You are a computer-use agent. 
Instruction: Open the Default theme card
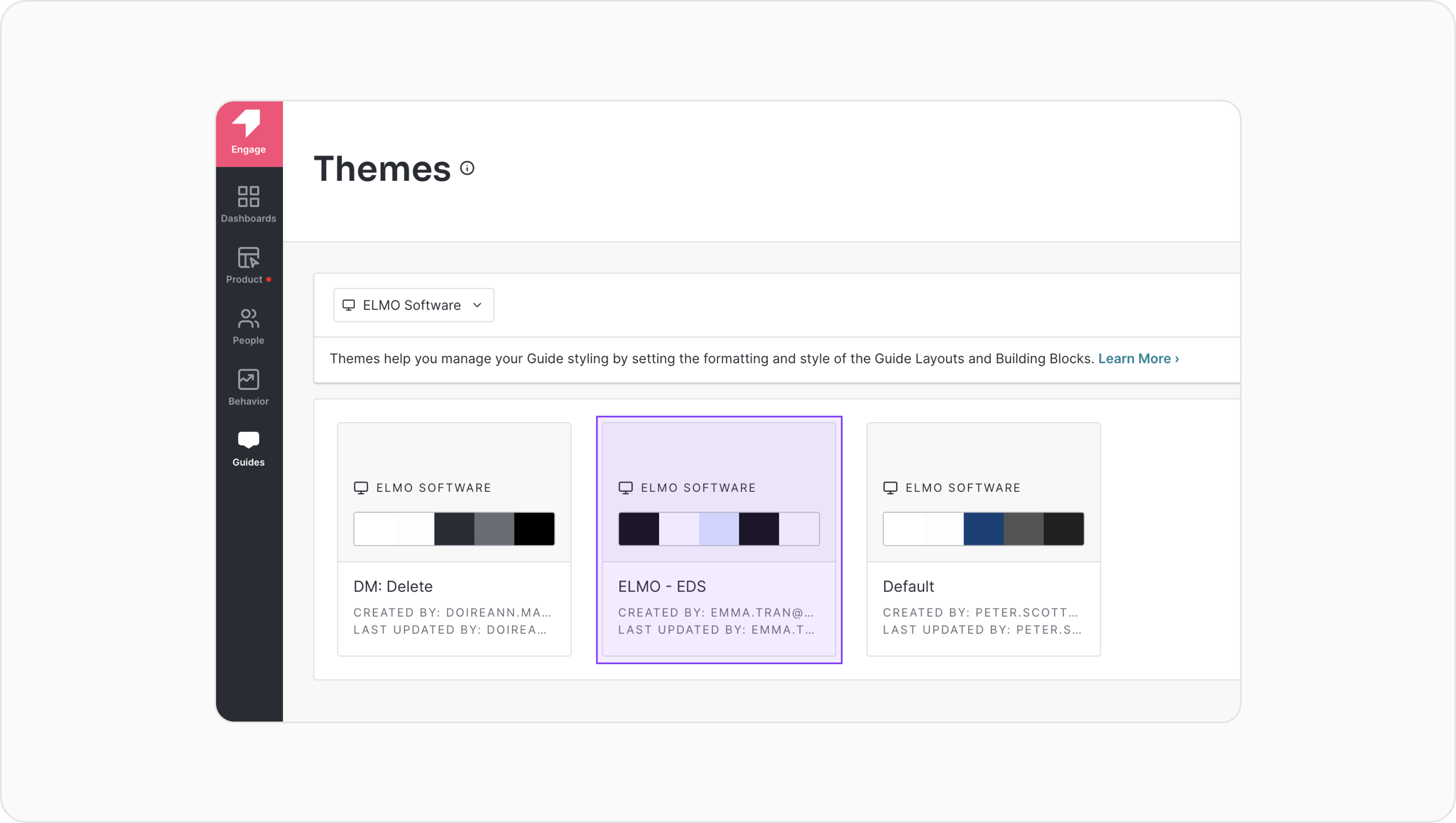click(x=983, y=539)
